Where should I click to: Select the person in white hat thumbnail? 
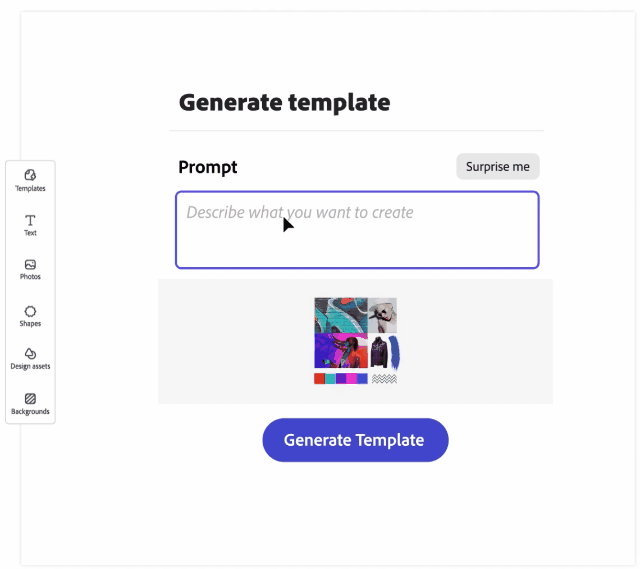pyautogui.click(x=382, y=315)
